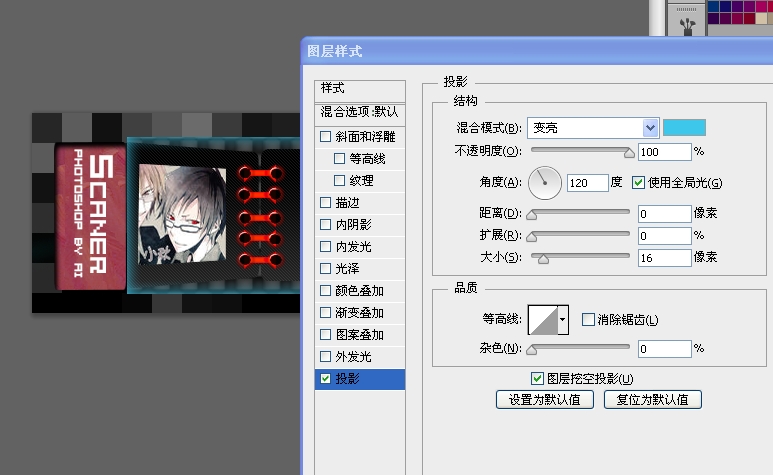Enable the 图案叠加 checkbox

pos(325,335)
